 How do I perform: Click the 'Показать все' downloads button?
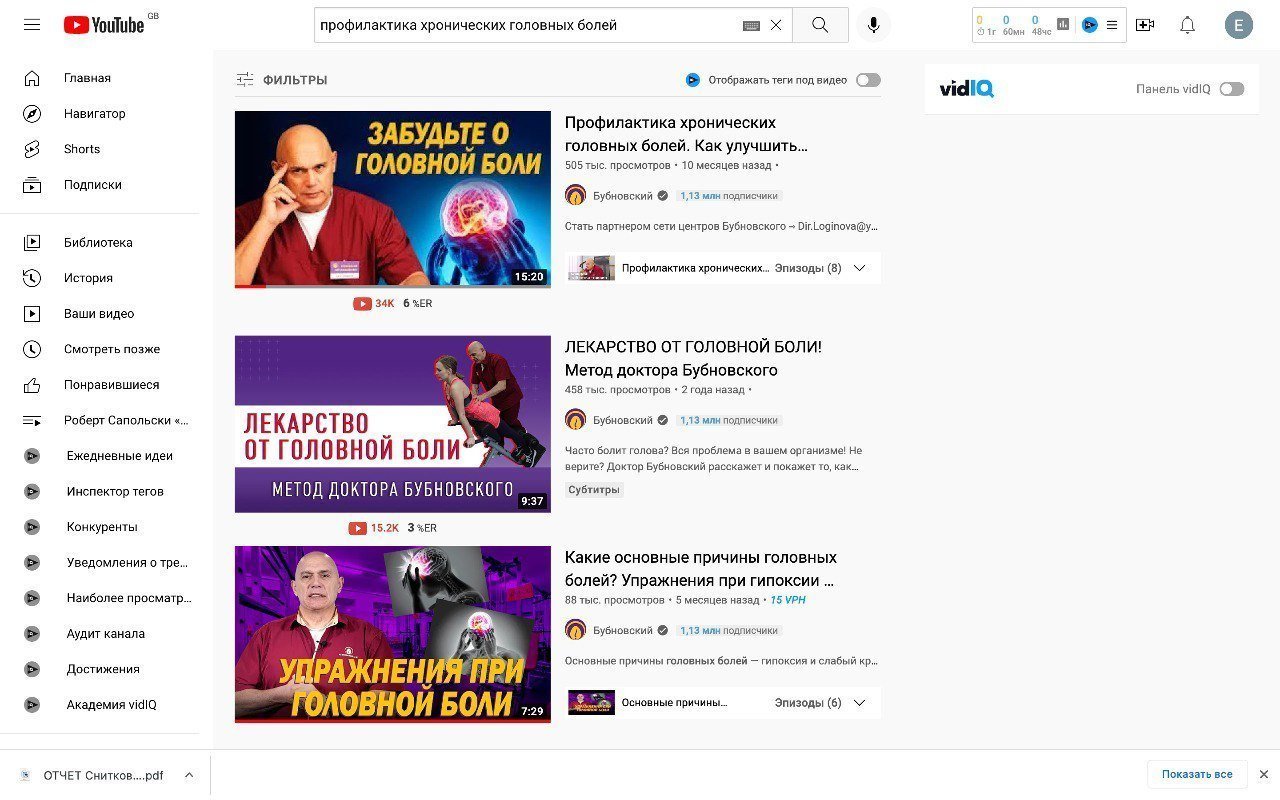[x=1197, y=774]
